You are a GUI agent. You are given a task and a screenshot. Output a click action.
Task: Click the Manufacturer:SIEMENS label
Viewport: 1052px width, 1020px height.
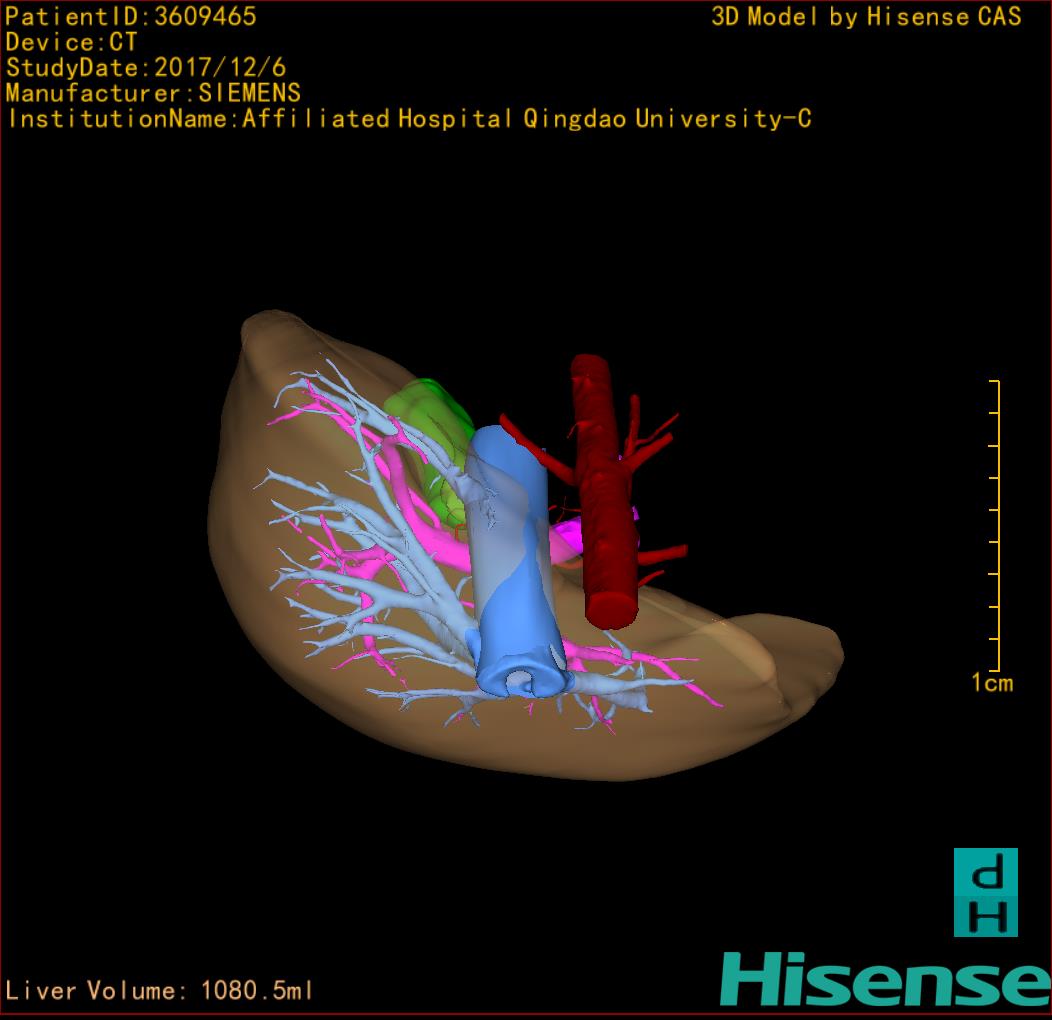point(153,94)
